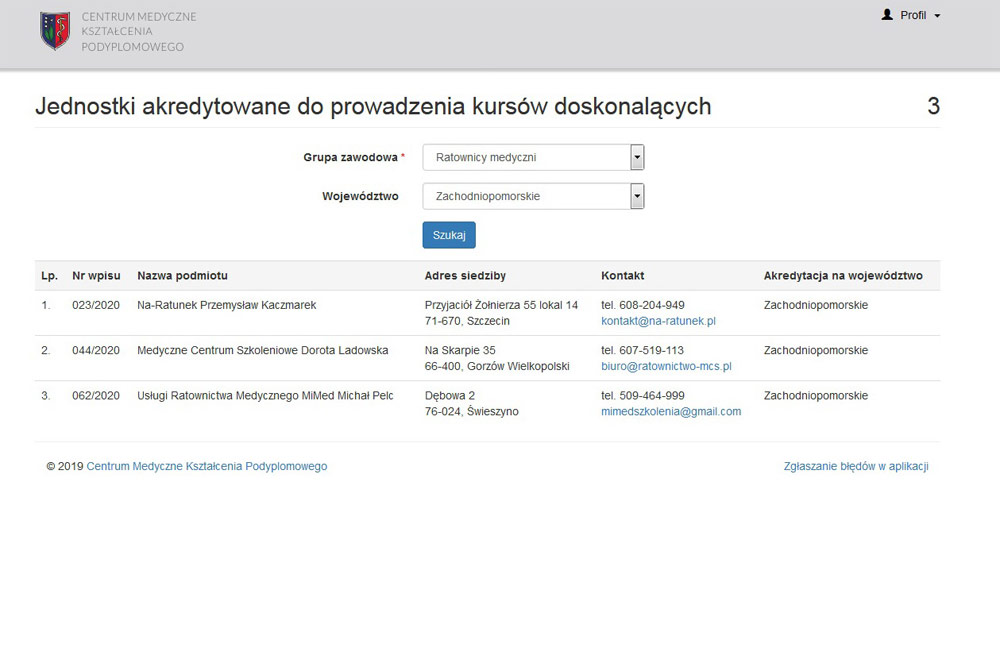
Task: Follow the Centrum Medyczne Kształcenia Podyplomowego footer link
Action: 206,466
